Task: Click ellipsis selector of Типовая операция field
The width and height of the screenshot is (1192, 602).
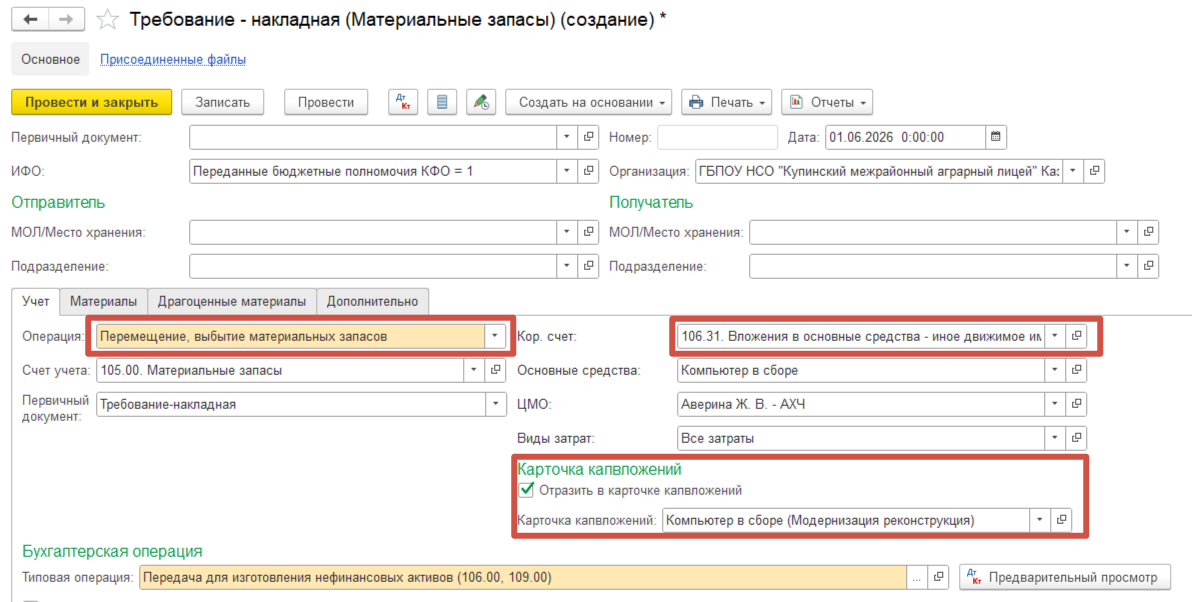Action: [x=917, y=578]
